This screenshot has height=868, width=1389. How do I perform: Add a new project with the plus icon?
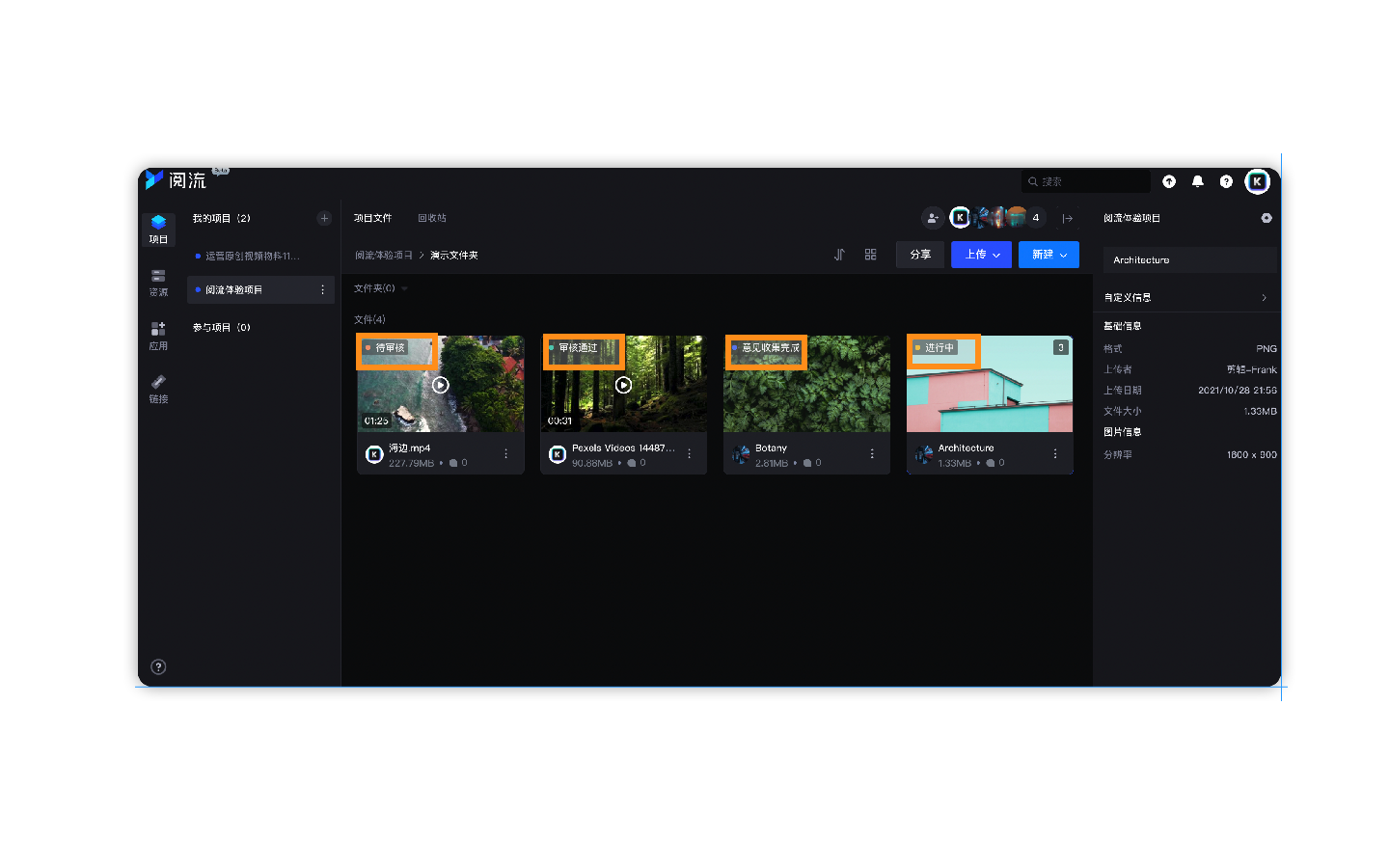click(x=324, y=218)
